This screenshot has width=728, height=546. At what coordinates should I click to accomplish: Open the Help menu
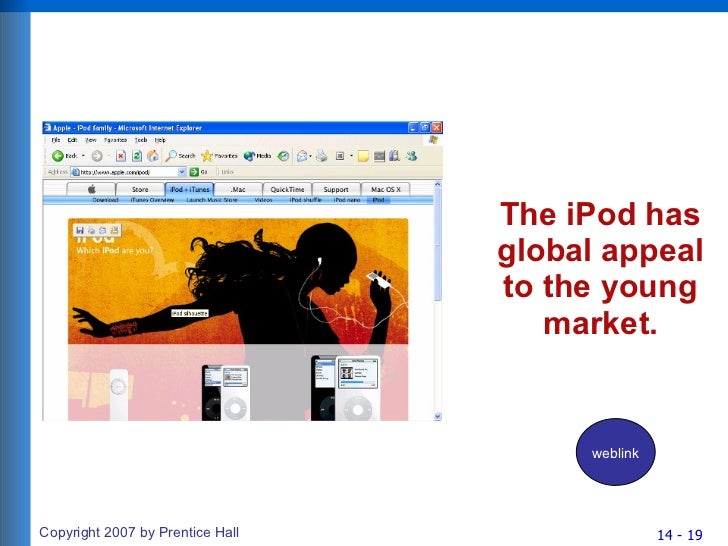[160, 140]
